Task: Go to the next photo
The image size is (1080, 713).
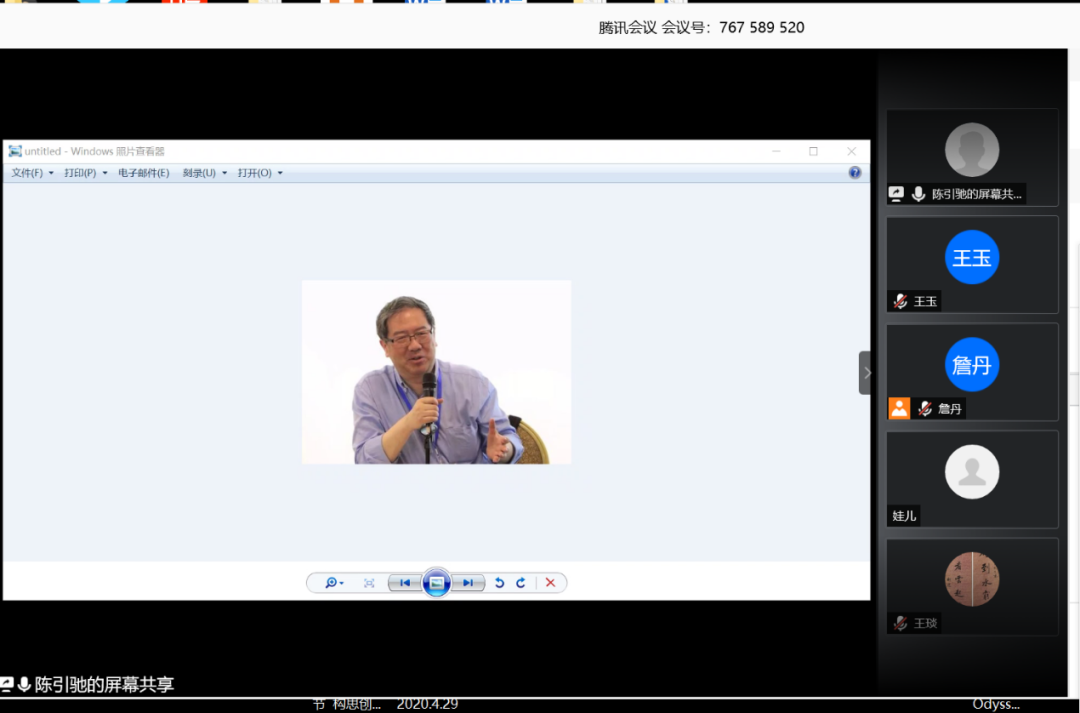Action: (467, 583)
